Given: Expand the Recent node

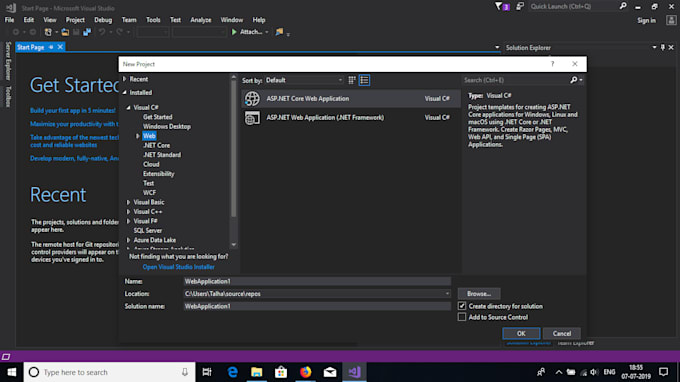Looking at the screenshot, I should (x=125, y=79).
